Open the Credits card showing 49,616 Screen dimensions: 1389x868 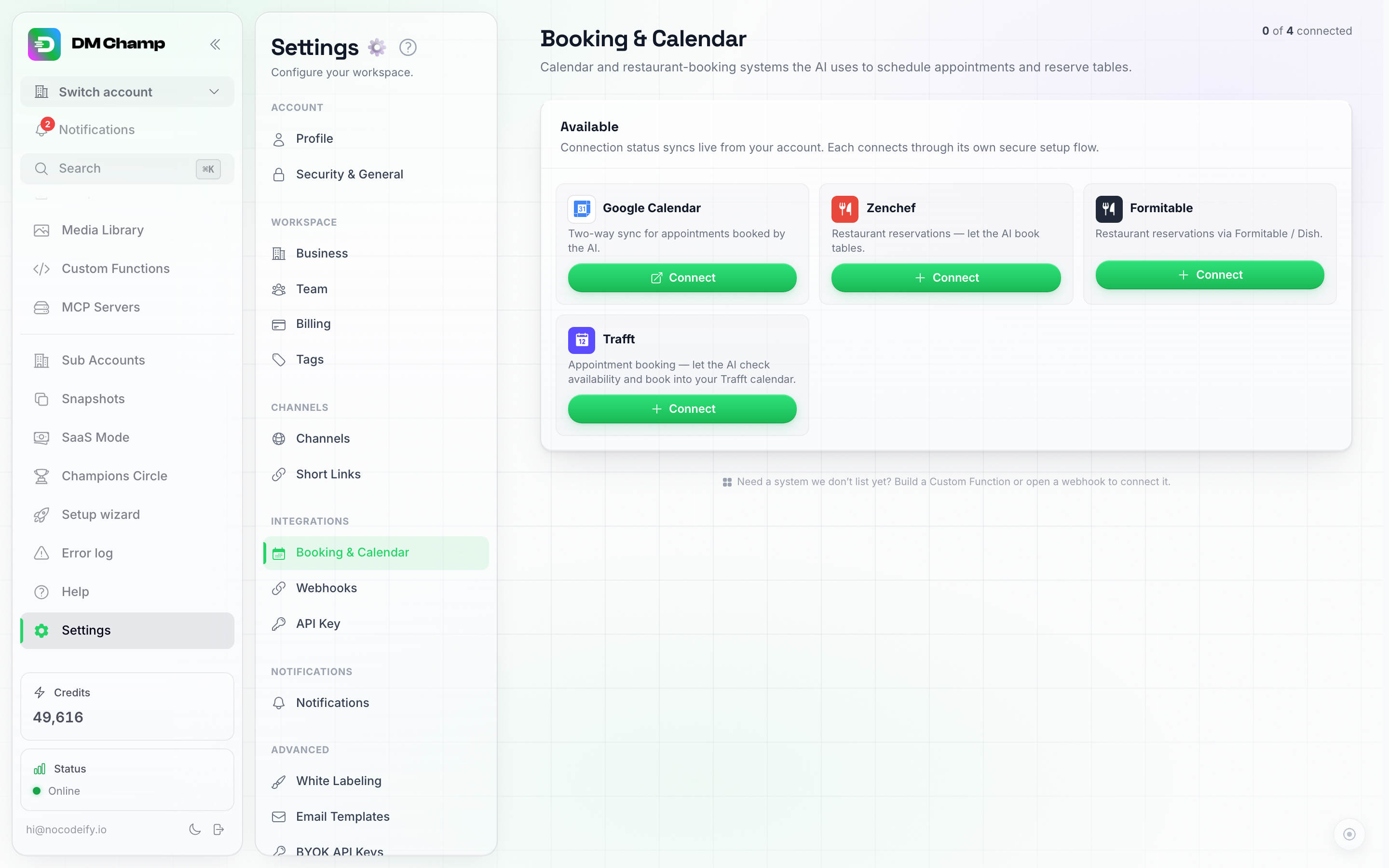pyautogui.click(x=127, y=706)
